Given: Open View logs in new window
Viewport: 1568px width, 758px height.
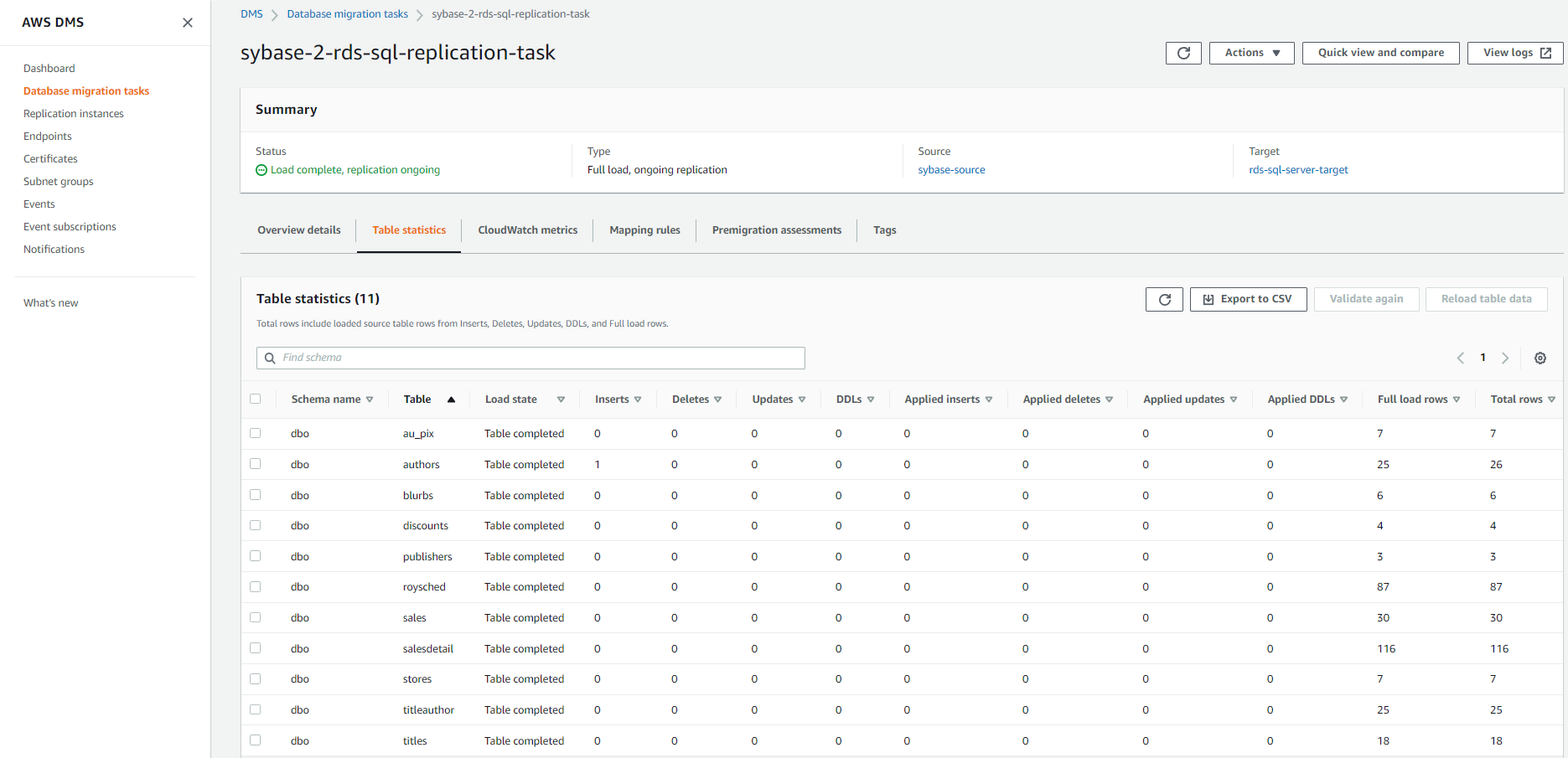Looking at the screenshot, I should [x=1515, y=53].
